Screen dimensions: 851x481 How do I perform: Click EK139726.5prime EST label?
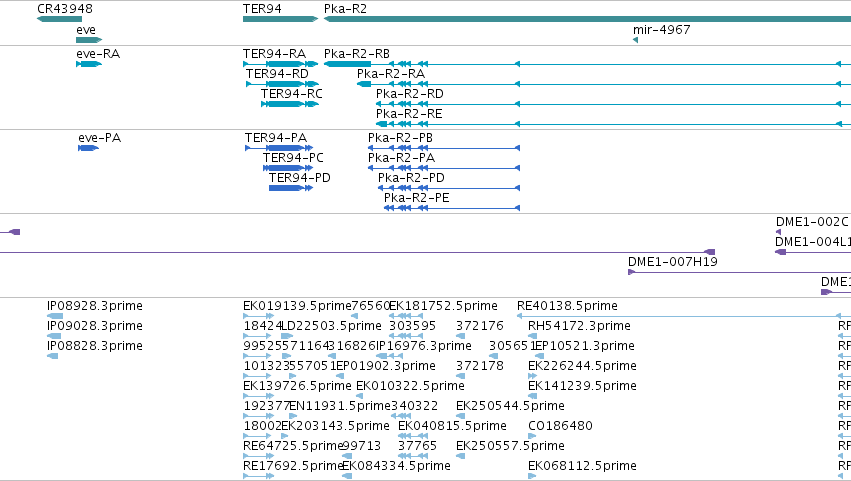click(297, 387)
